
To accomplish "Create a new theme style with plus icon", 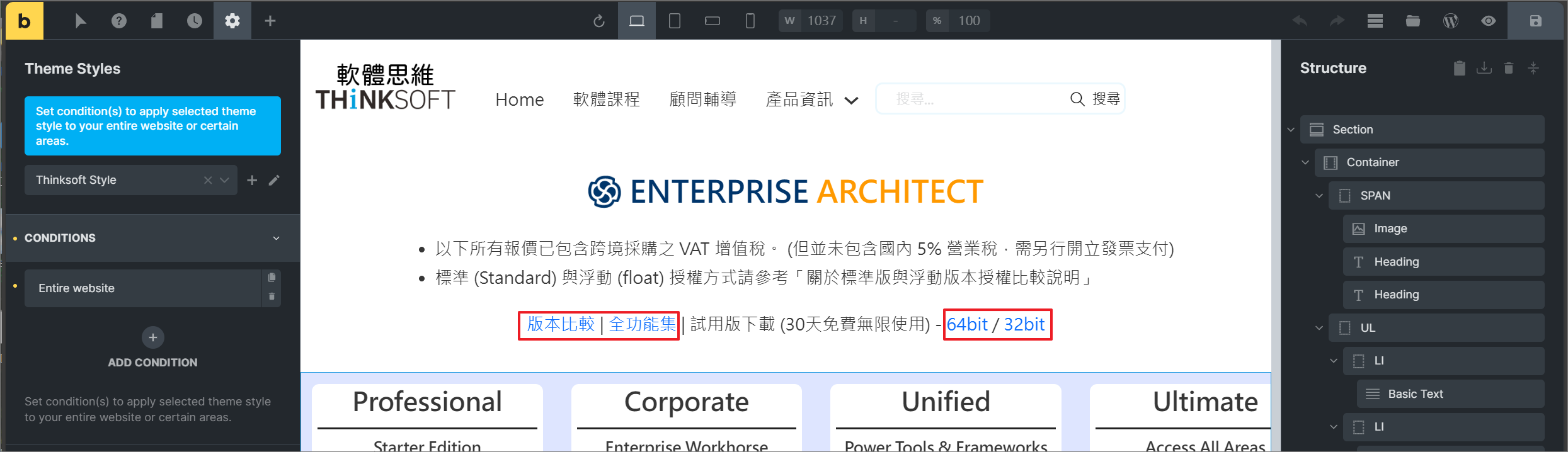I will 252,180.
